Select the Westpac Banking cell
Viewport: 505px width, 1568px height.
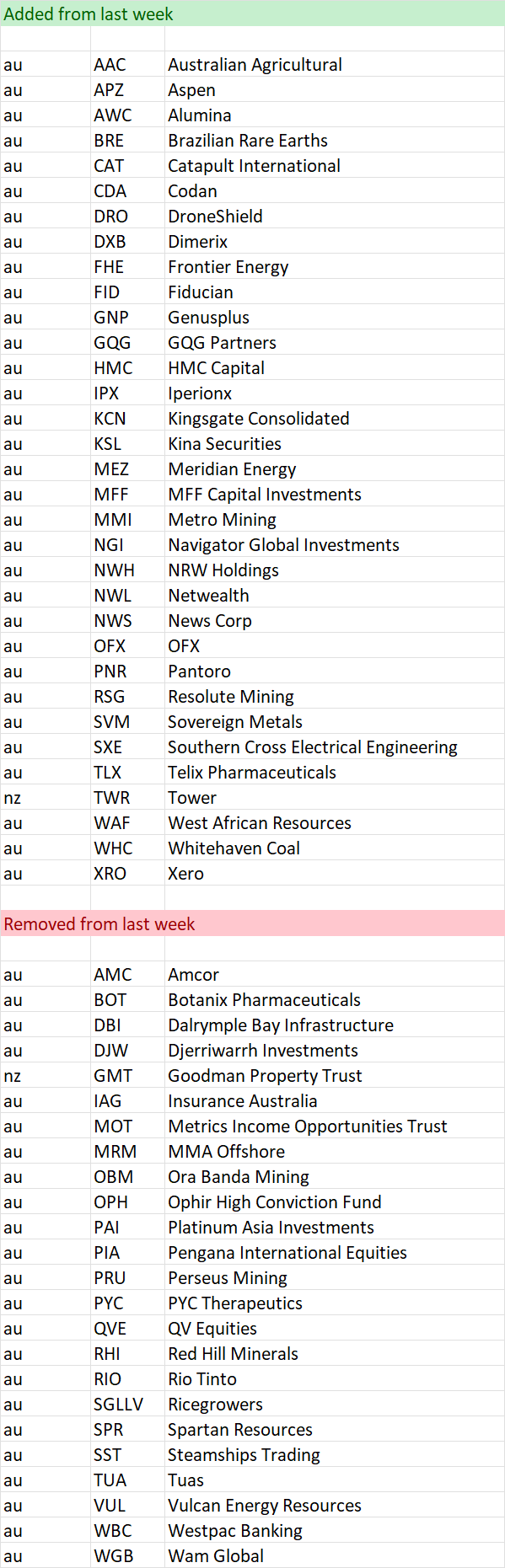click(335, 1530)
